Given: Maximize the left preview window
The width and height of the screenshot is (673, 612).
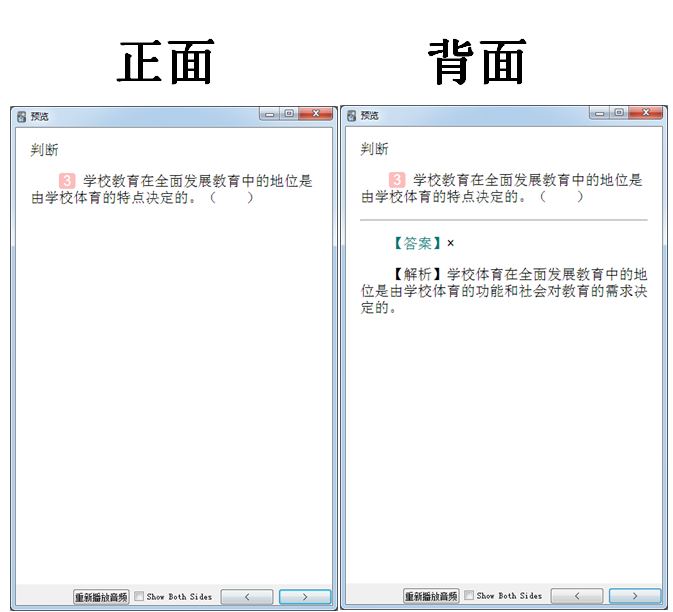Looking at the screenshot, I should pyautogui.click(x=289, y=114).
